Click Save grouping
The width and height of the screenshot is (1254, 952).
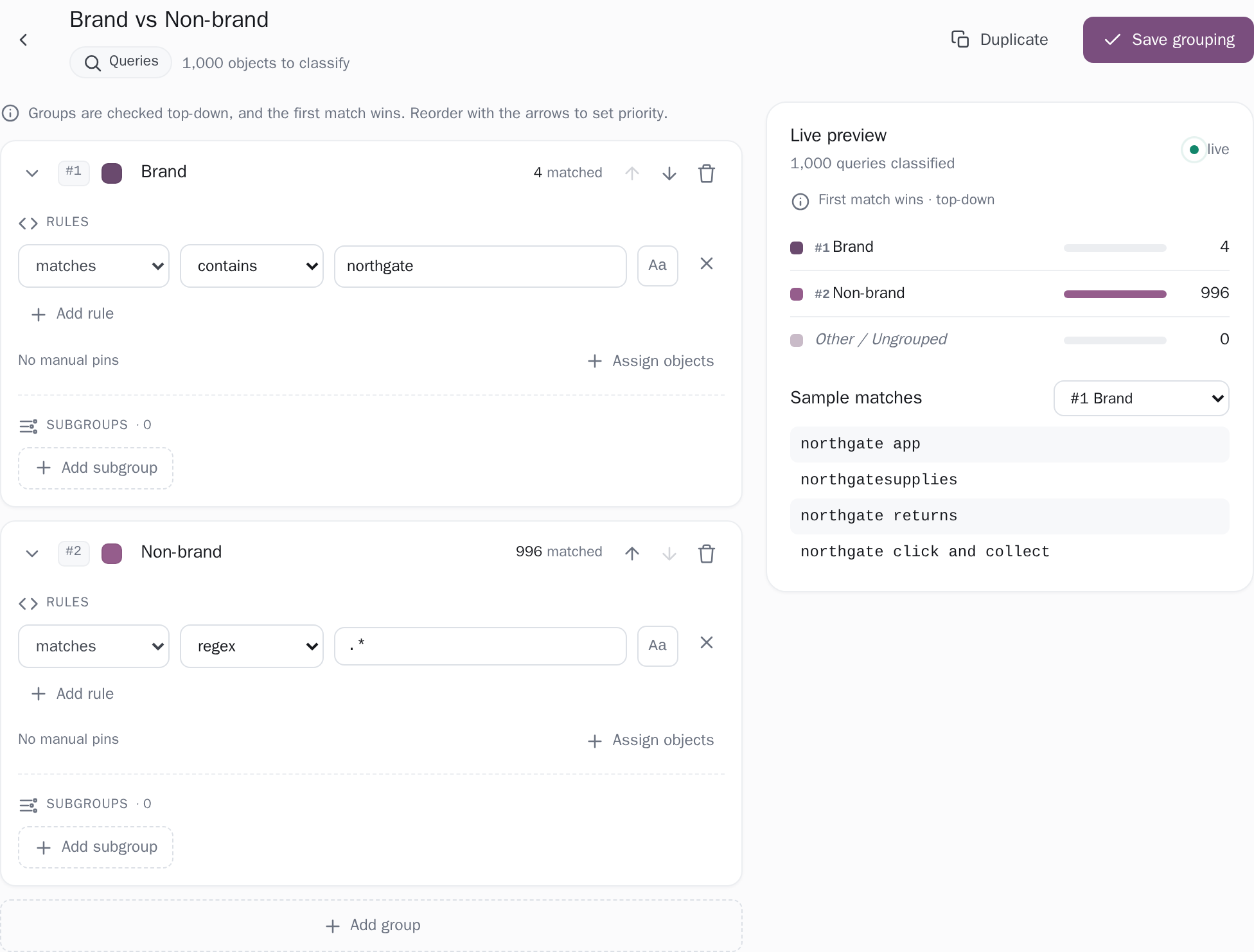pos(1169,40)
